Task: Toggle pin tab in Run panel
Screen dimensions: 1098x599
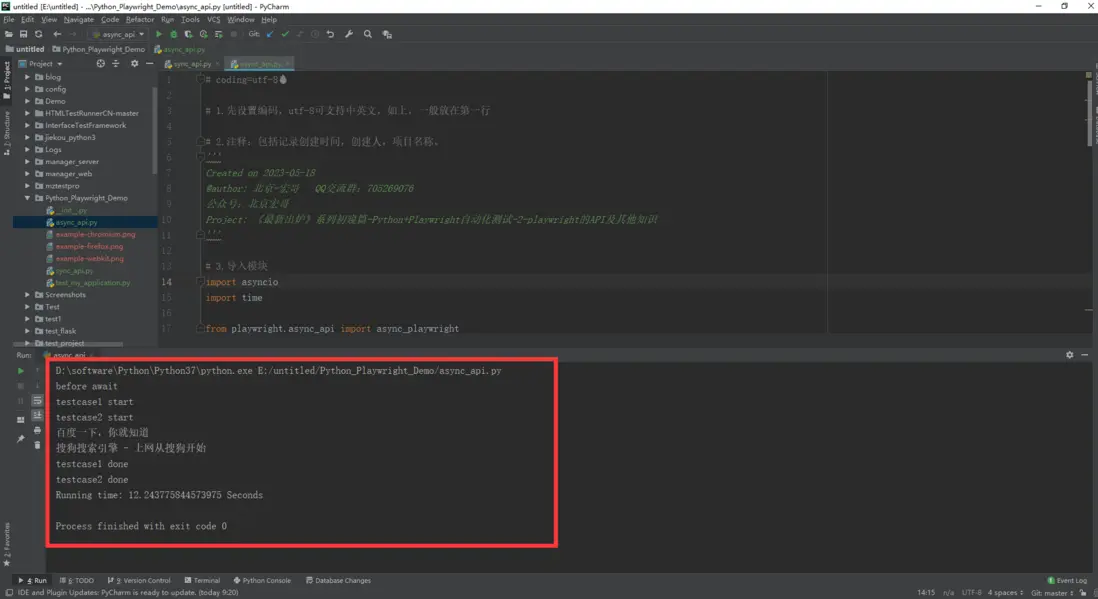Action: pos(20,439)
